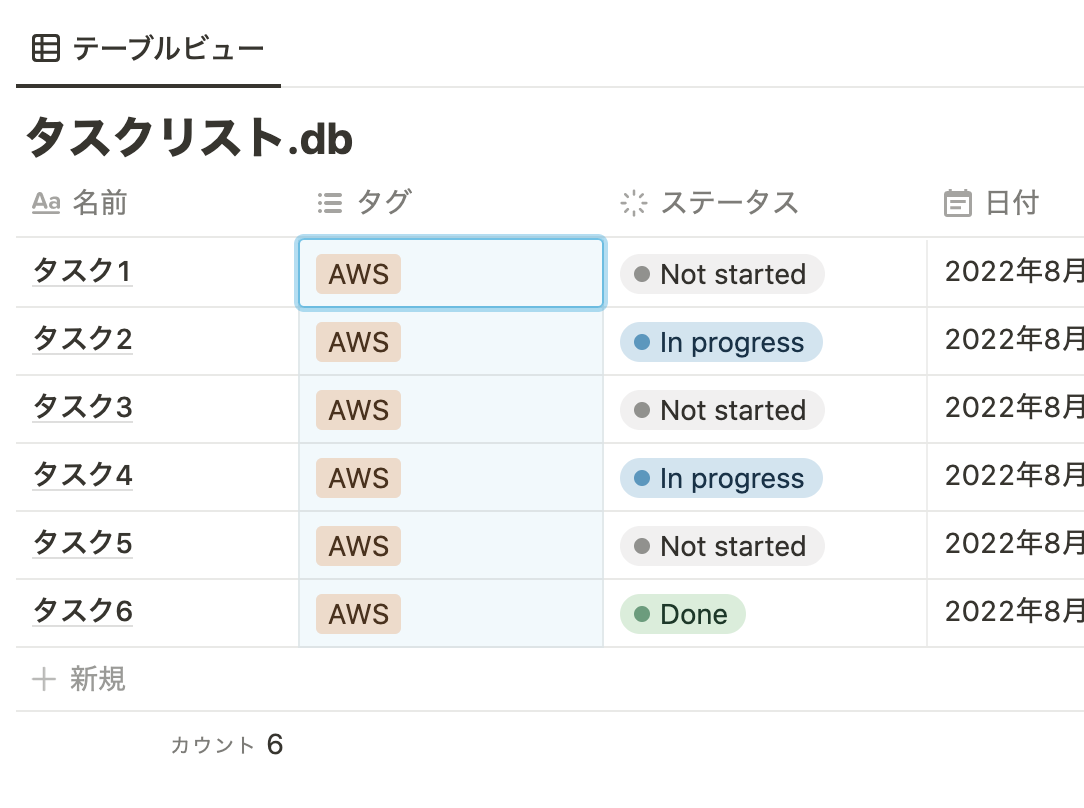
Task: Select the AWS tag on タスク3's row
Action: click(x=357, y=409)
